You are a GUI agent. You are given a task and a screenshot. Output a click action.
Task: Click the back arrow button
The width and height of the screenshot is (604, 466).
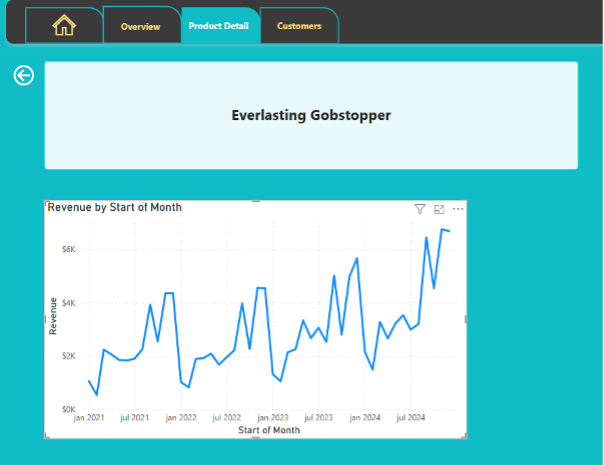[23, 75]
